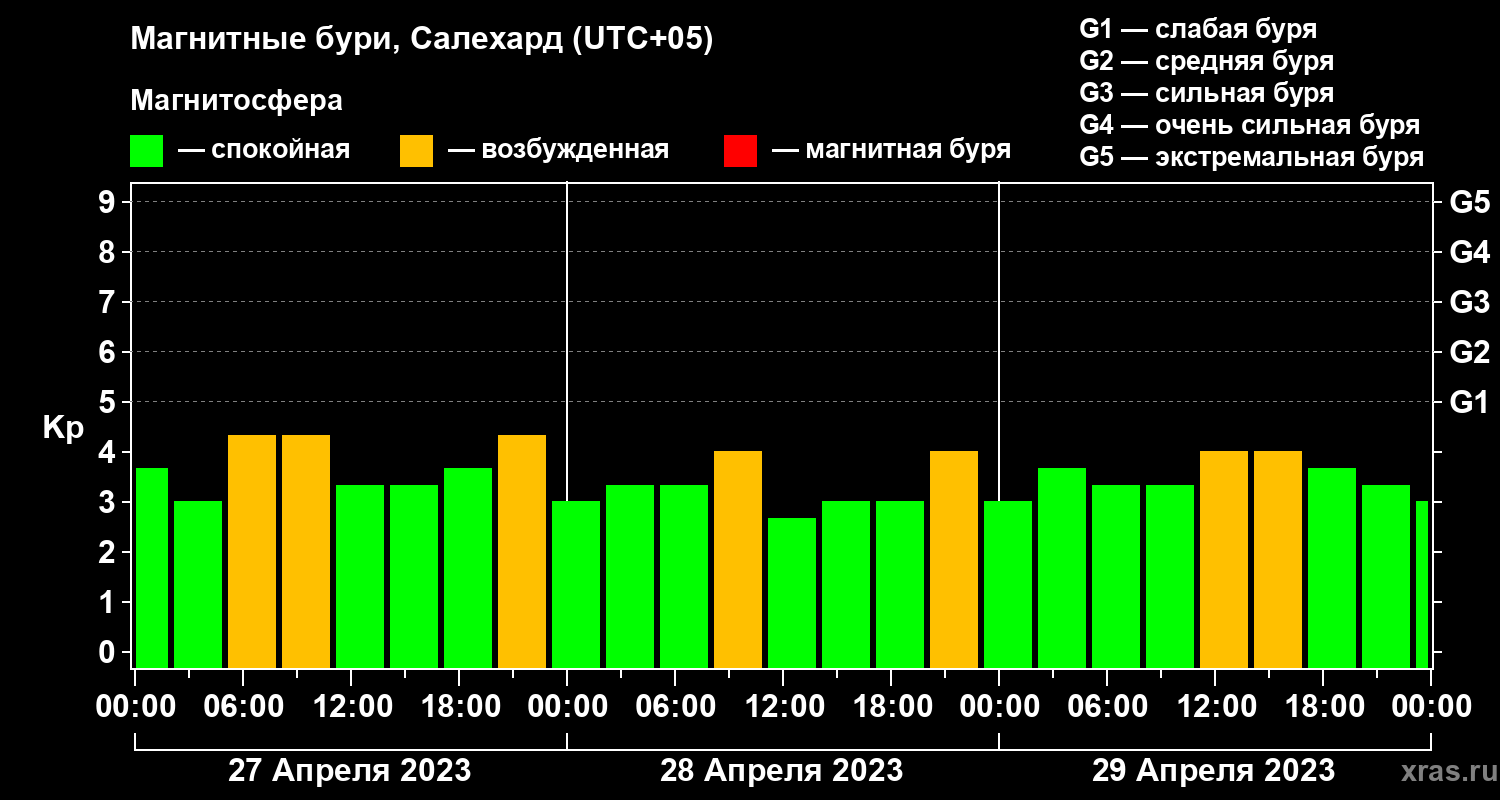Image resolution: width=1500 pixels, height=800 pixels.
Task: Click the '7' value on Kp axis
Action: pyautogui.click(x=108, y=302)
